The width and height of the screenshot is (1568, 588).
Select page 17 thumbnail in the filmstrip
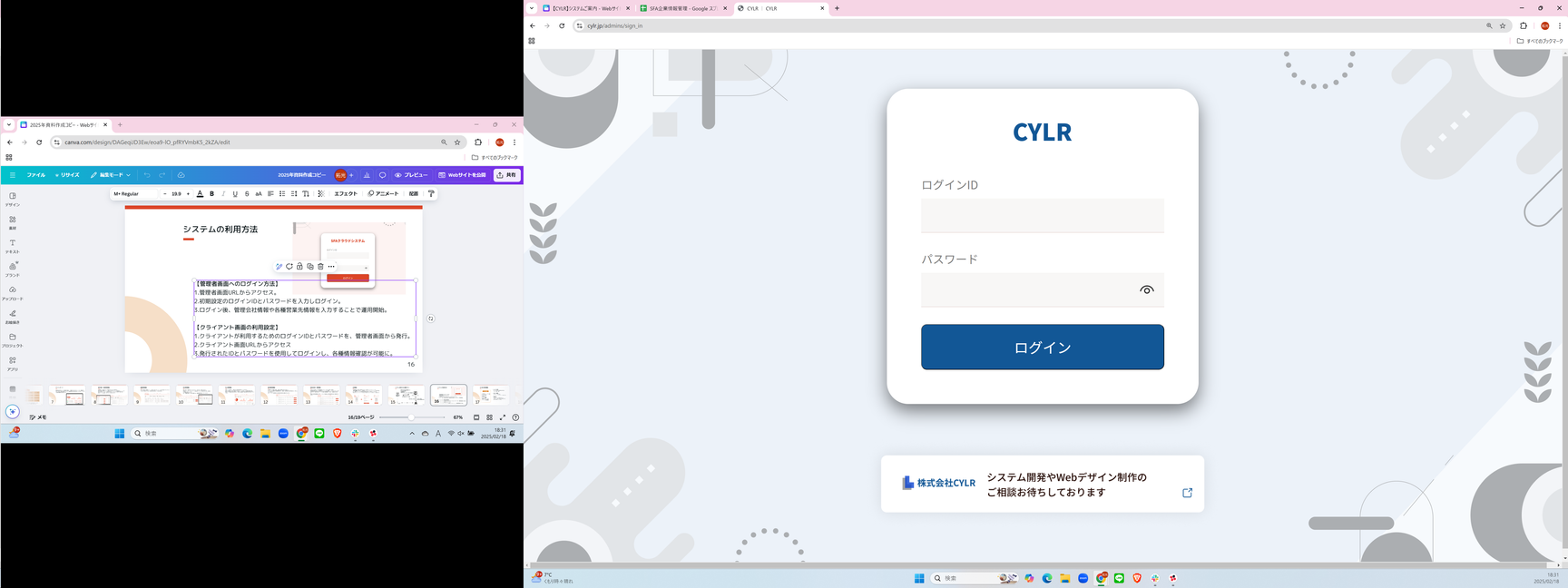point(491,396)
